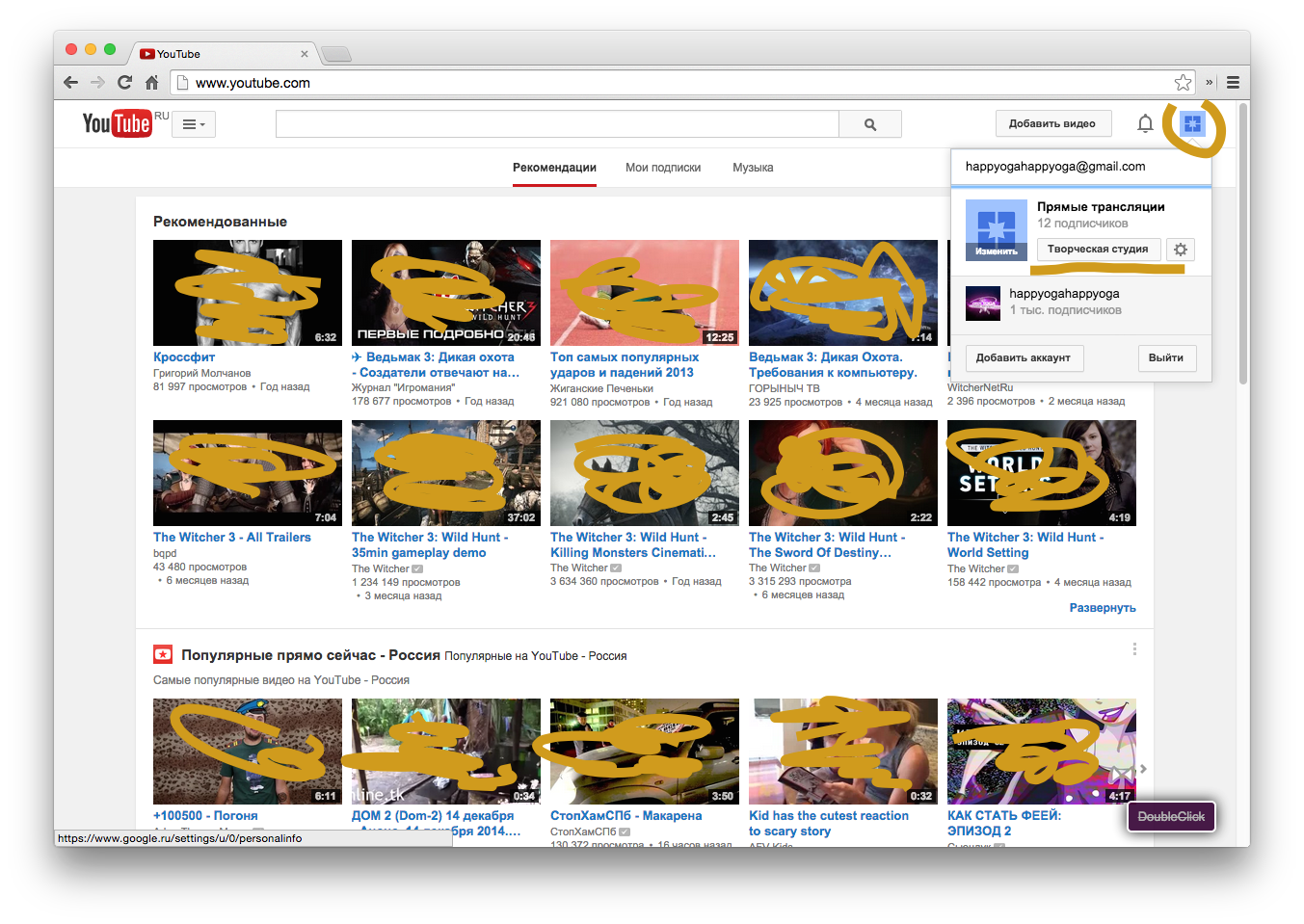Bookmark page with star icon
This screenshot has height=924, width=1304.
click(1183, 83)
